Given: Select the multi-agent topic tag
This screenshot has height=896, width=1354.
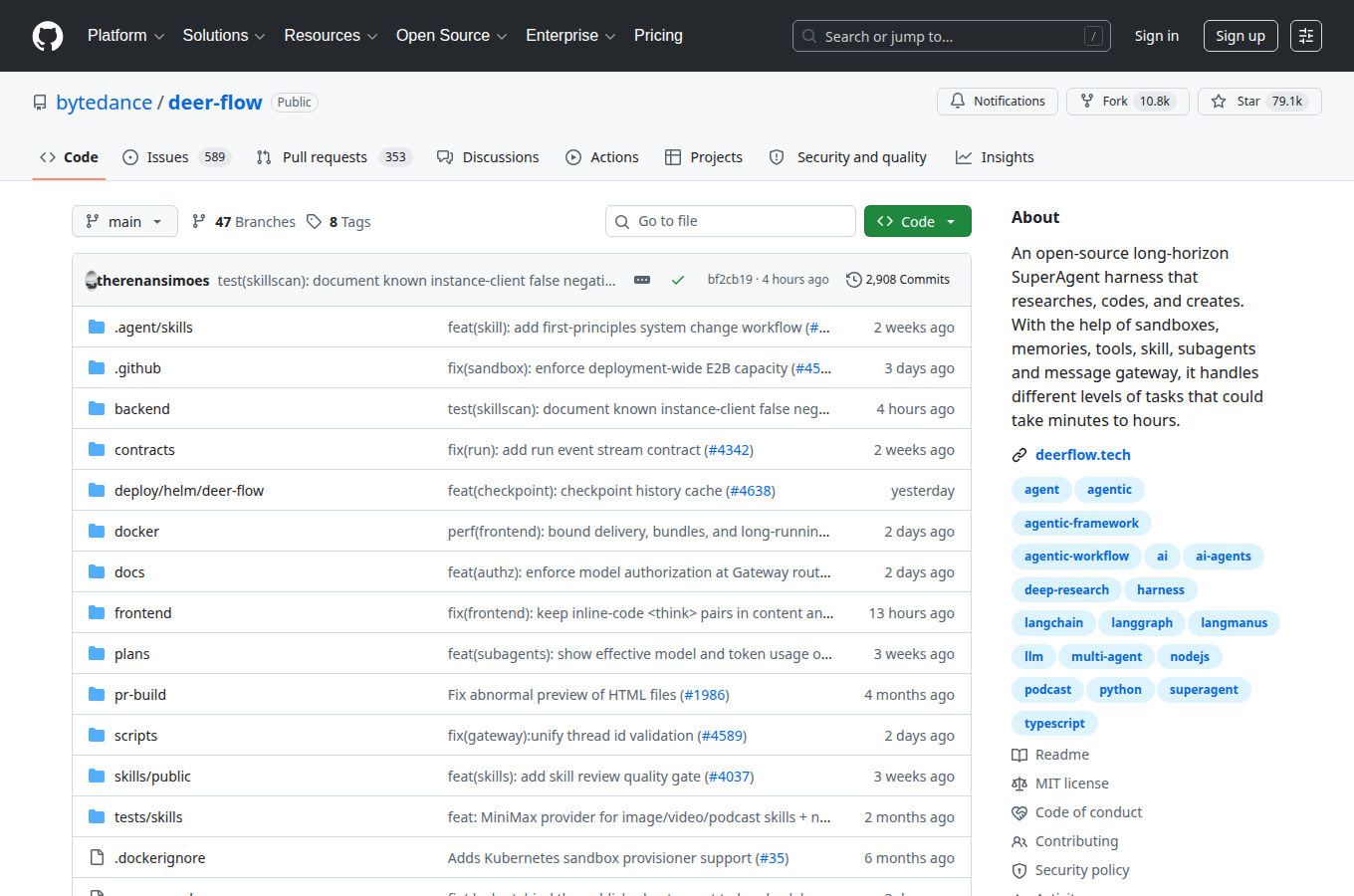Looking at the screenshot, I should [x=1106, y=656].
